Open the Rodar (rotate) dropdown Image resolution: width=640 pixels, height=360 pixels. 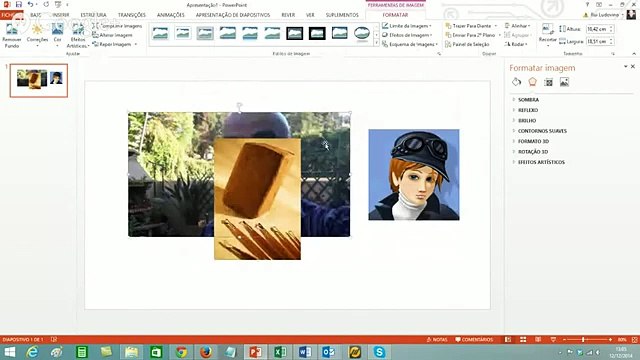tap(516, 44)
